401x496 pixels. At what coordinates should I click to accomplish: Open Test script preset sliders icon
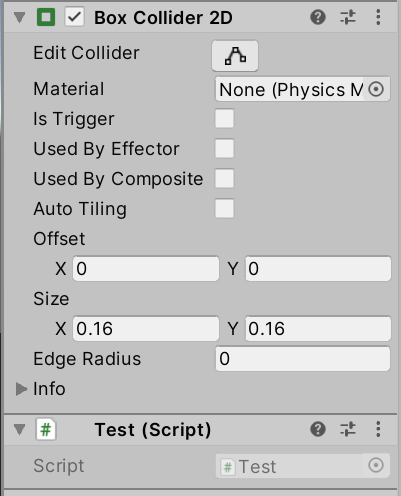click(348, 429)
